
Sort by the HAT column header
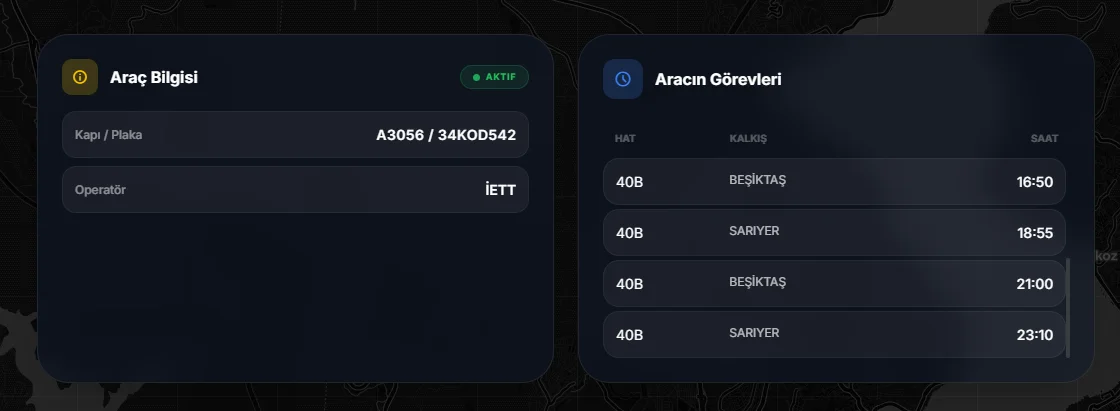(625, 138)
